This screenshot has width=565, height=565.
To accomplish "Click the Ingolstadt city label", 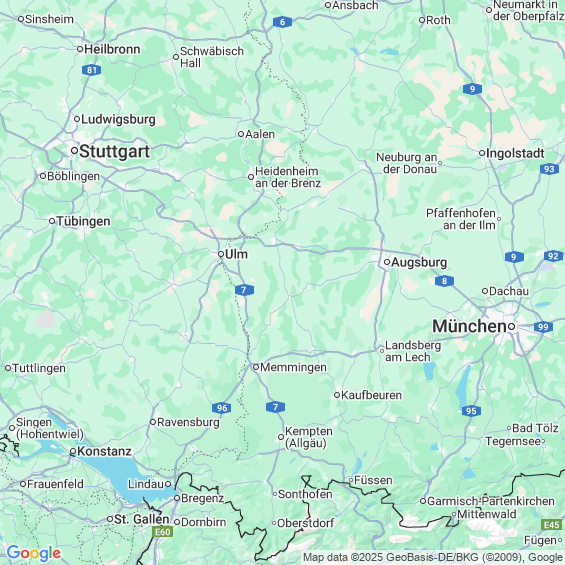I will point(515,154).
